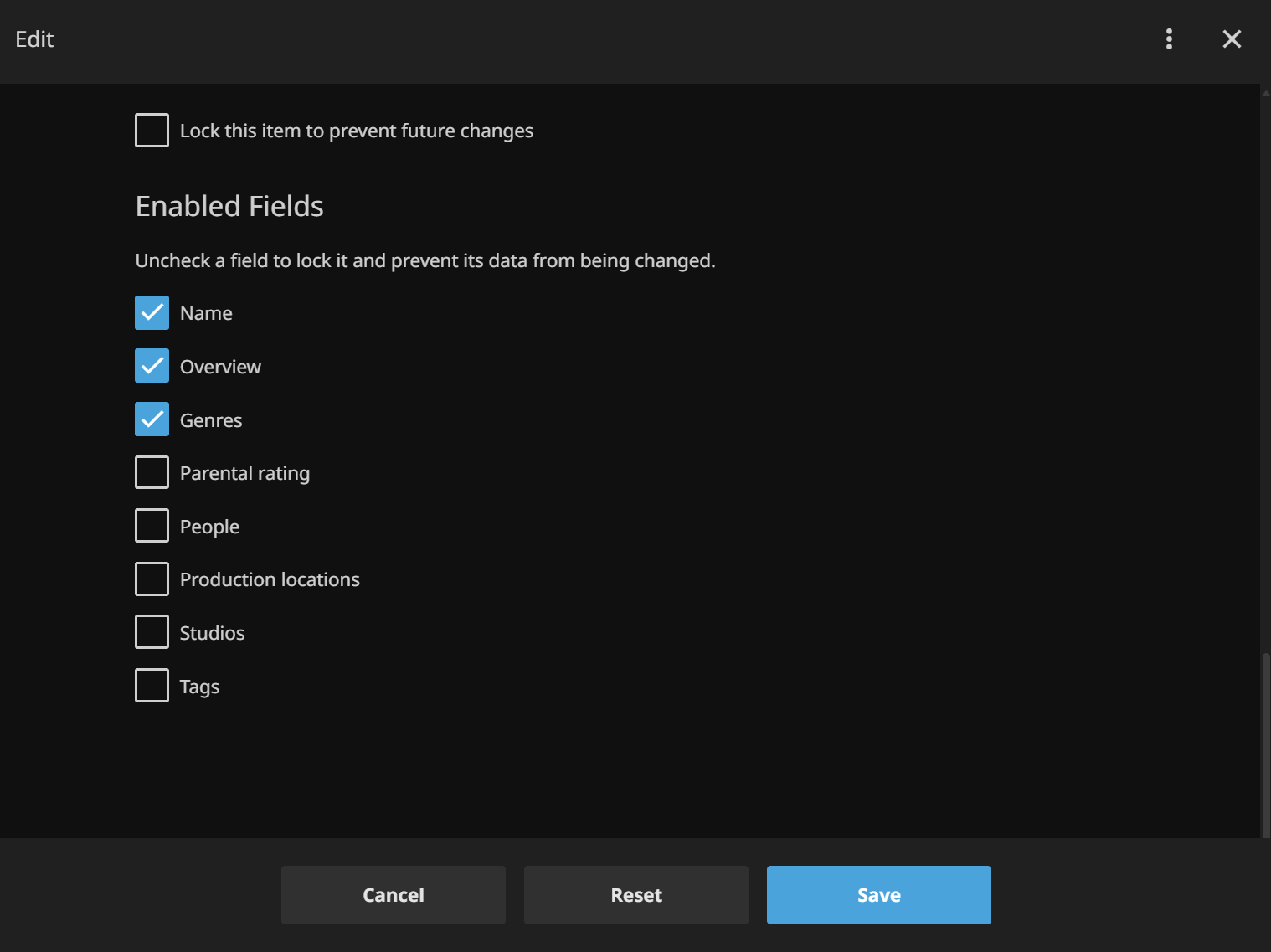Click the "Uncheck a field" description text

(x=425, y=260)
